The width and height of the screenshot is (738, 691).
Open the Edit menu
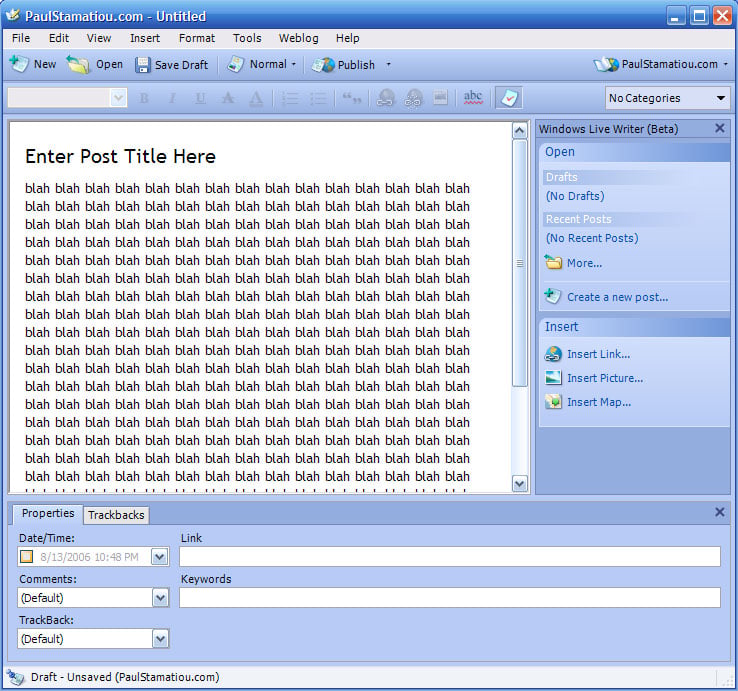coord(59,38)
